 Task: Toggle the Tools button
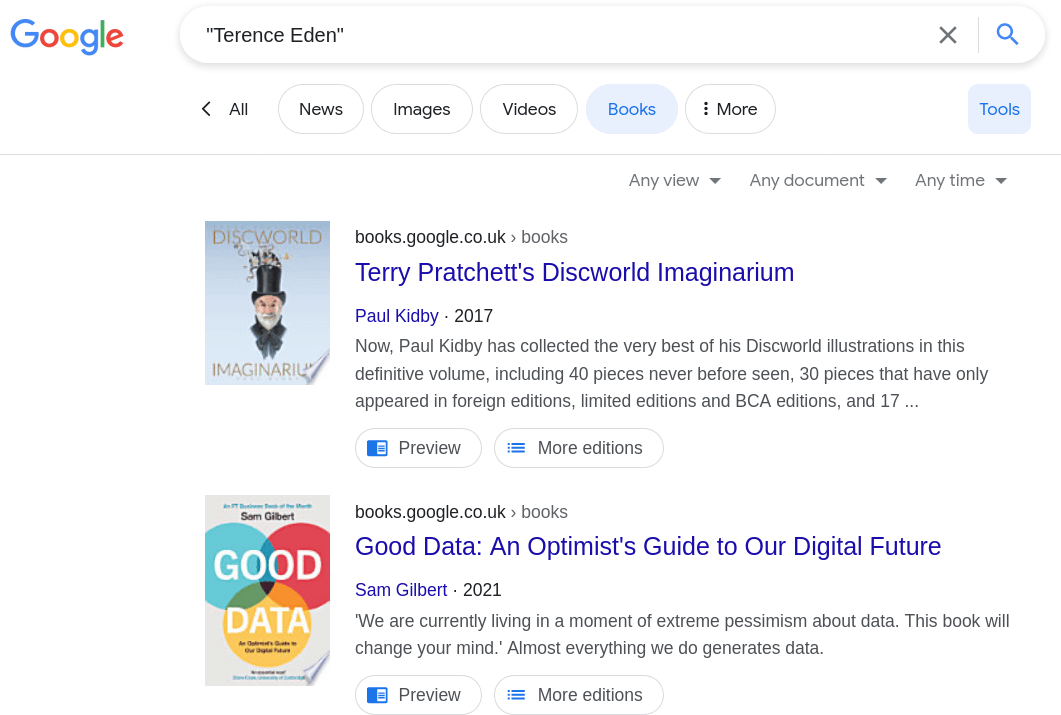pos(999,109)
